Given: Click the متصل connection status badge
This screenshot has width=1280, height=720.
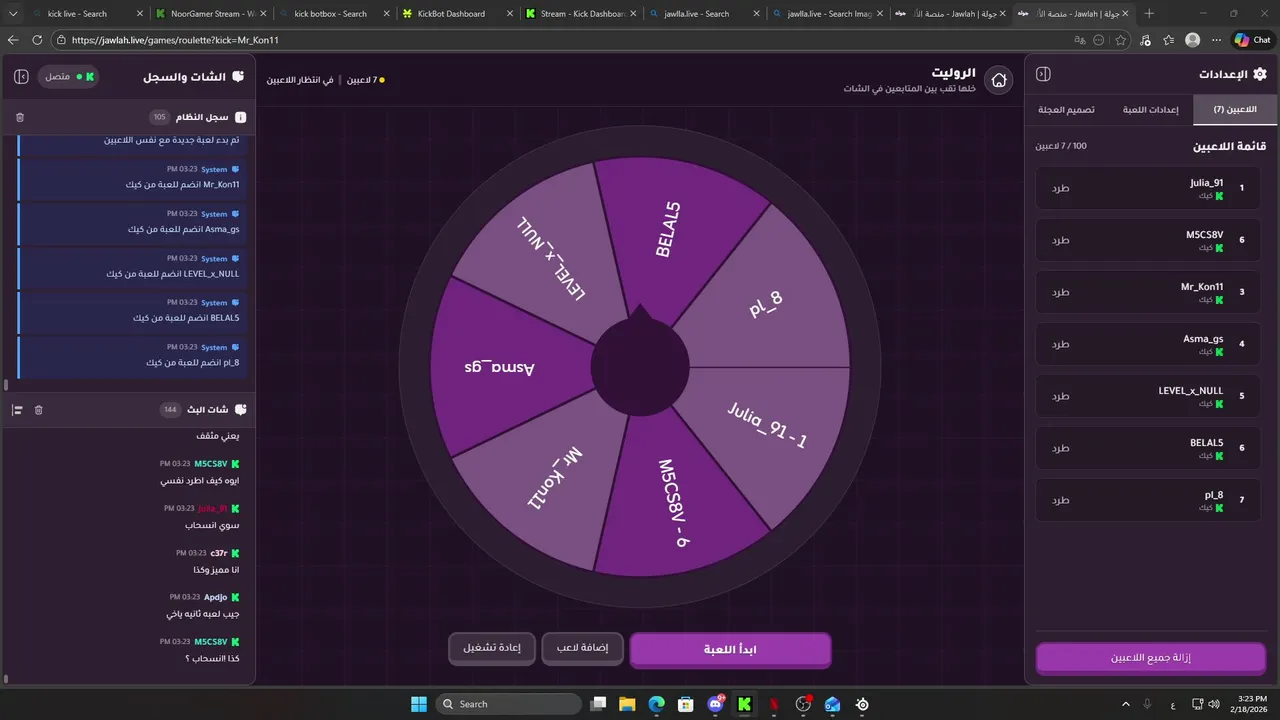Looking at the screenshot, I should click(x=69, y=77).
